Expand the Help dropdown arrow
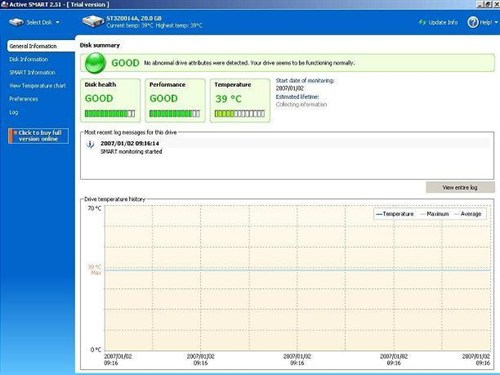 pyautogui.click(x=496, y=22)
